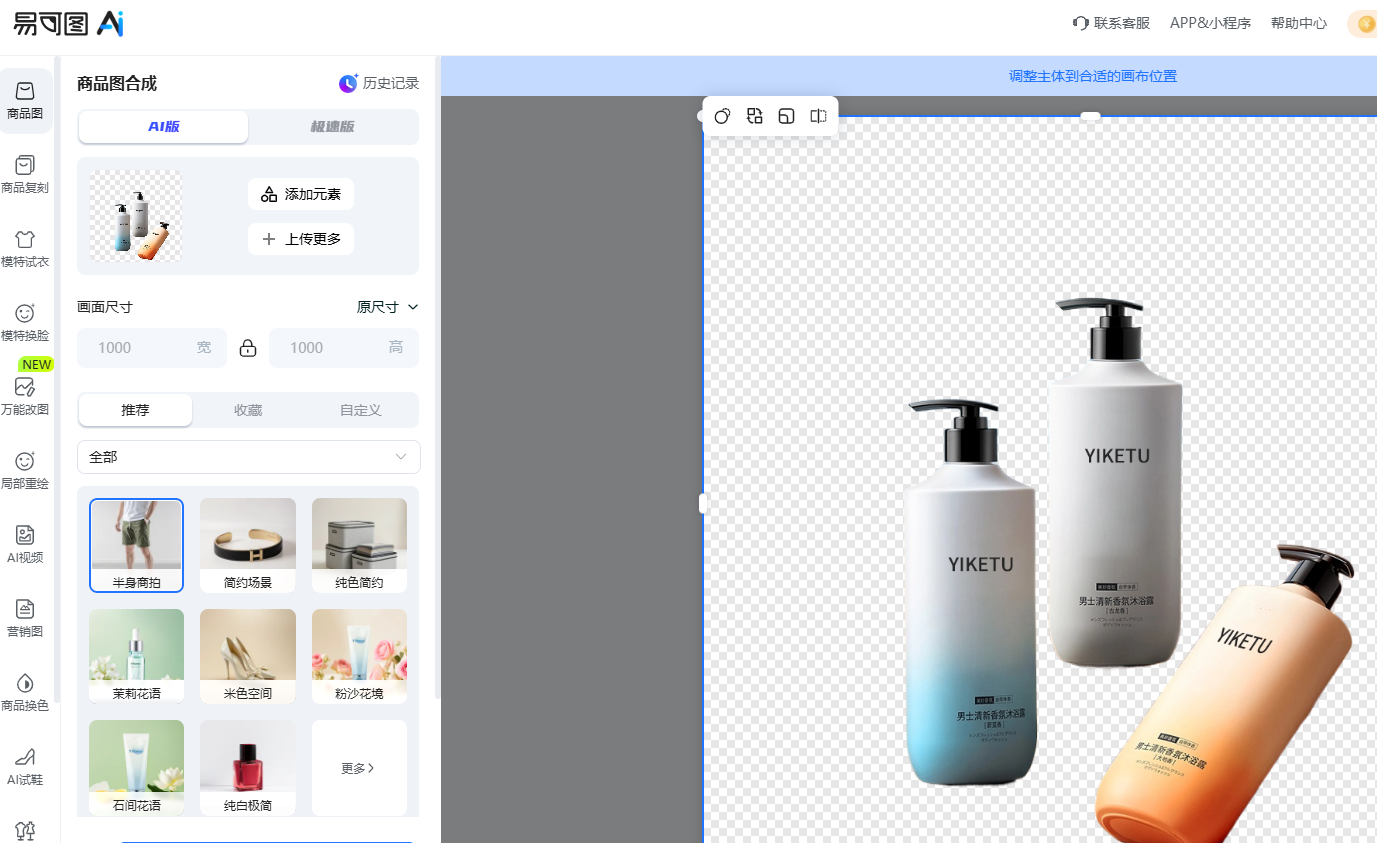Open the 商品图 sidebar tool
Viewport: 1377px width, 843px height.
pyautogui.click(x=25, y=101)
